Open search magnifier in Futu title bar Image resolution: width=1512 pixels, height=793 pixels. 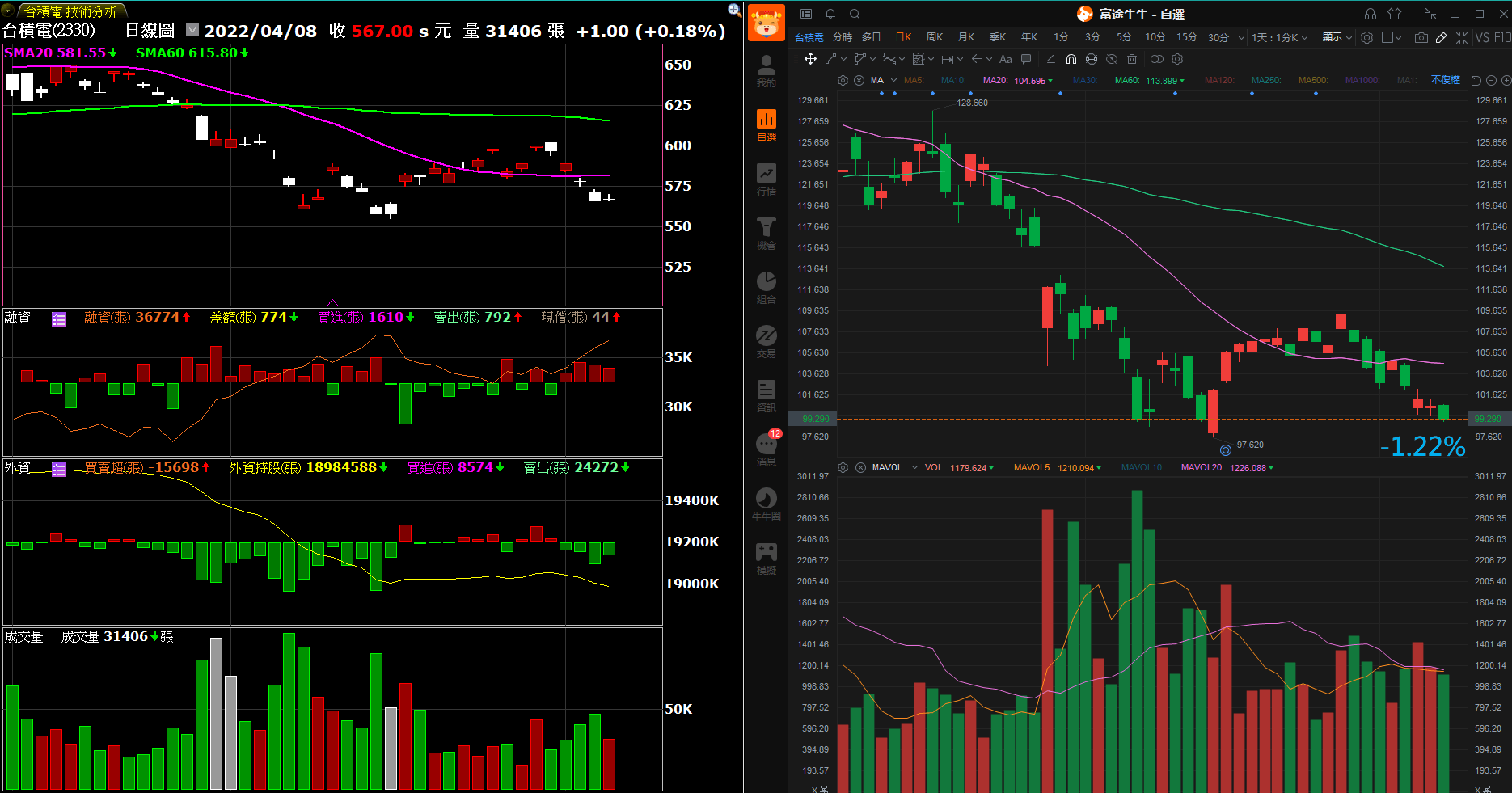(855, 14)
